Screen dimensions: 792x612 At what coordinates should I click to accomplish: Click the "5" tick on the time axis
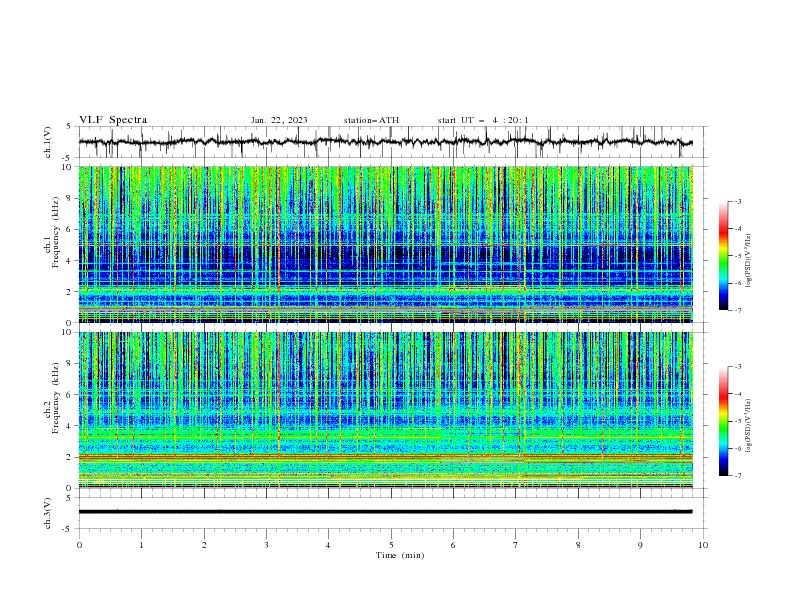click(391, 545)
